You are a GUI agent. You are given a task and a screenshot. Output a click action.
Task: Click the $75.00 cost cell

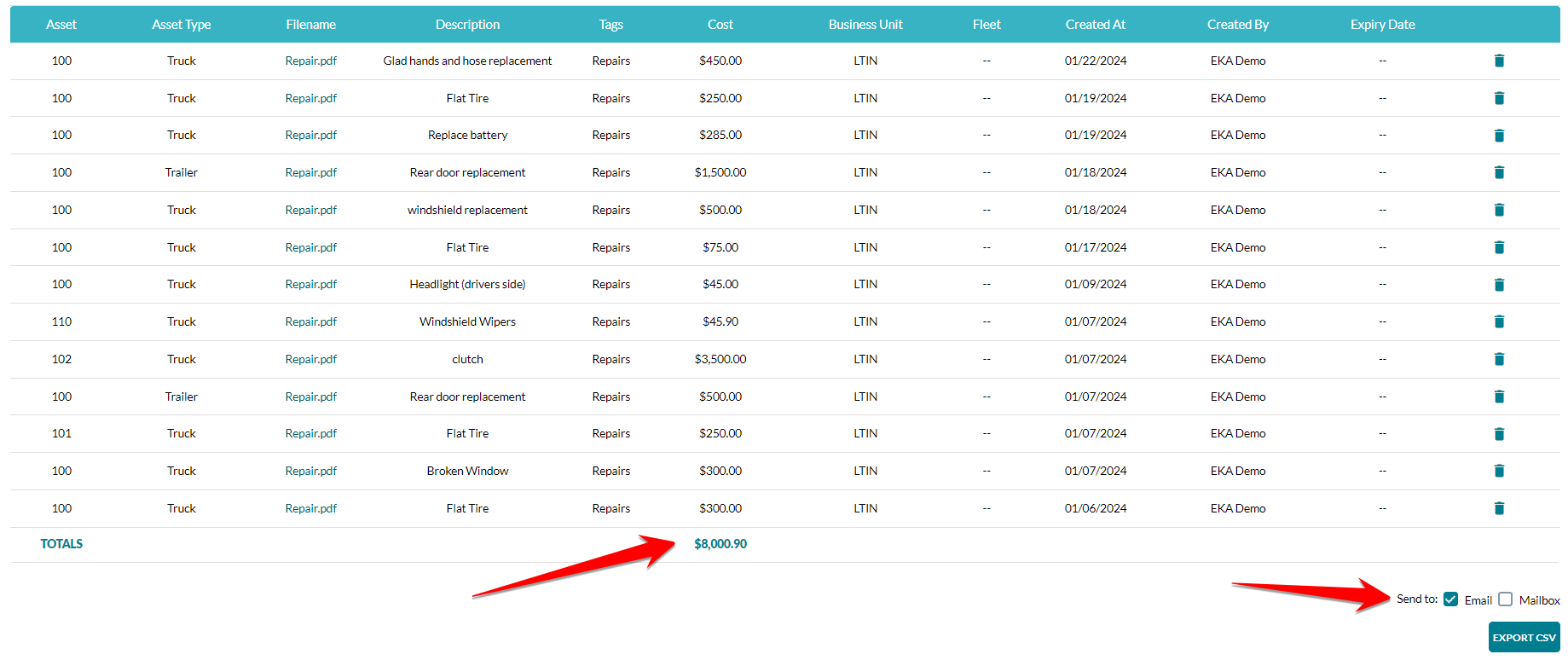coord(720,247)
